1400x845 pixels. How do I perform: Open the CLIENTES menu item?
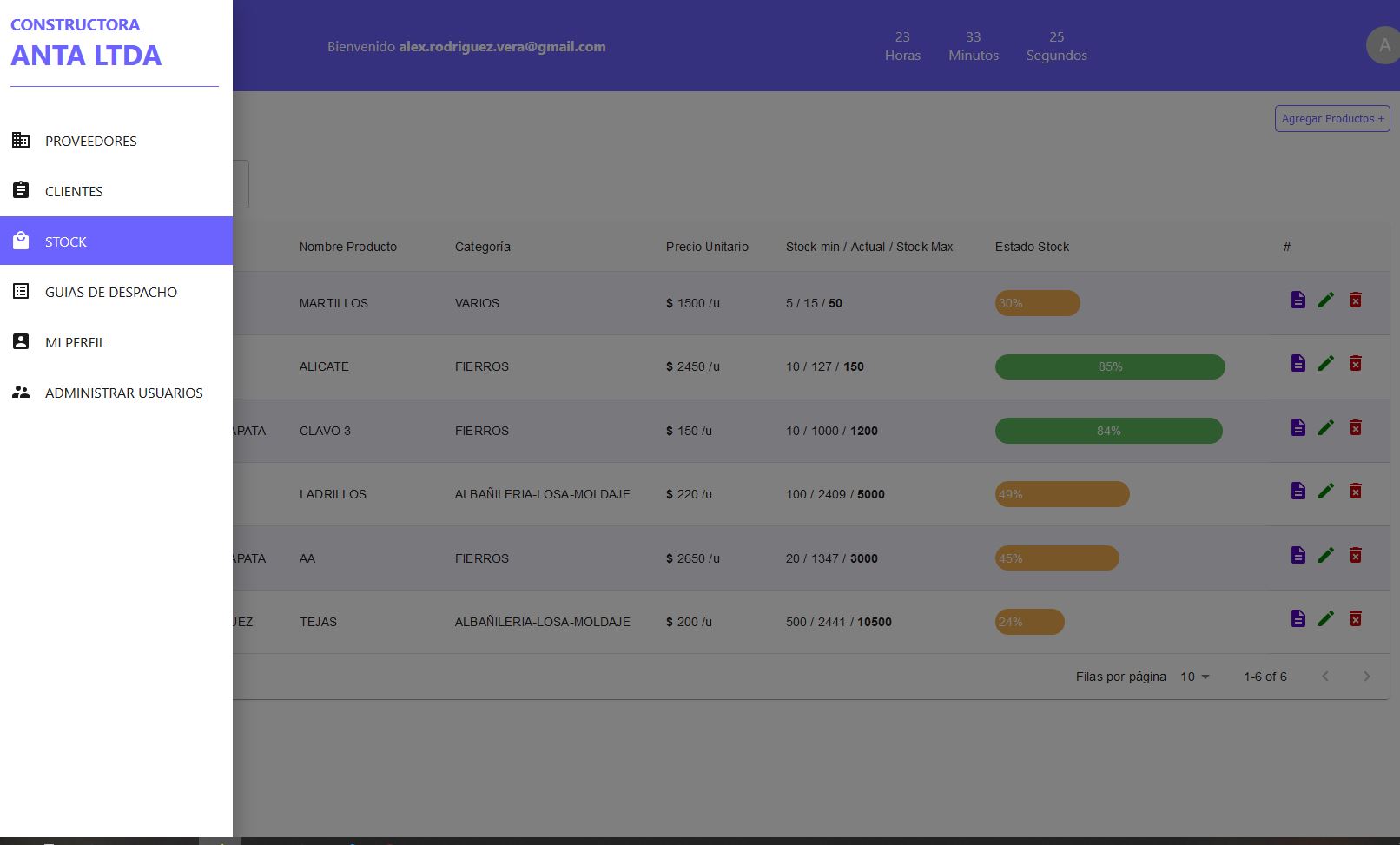[x=116, y=191]
